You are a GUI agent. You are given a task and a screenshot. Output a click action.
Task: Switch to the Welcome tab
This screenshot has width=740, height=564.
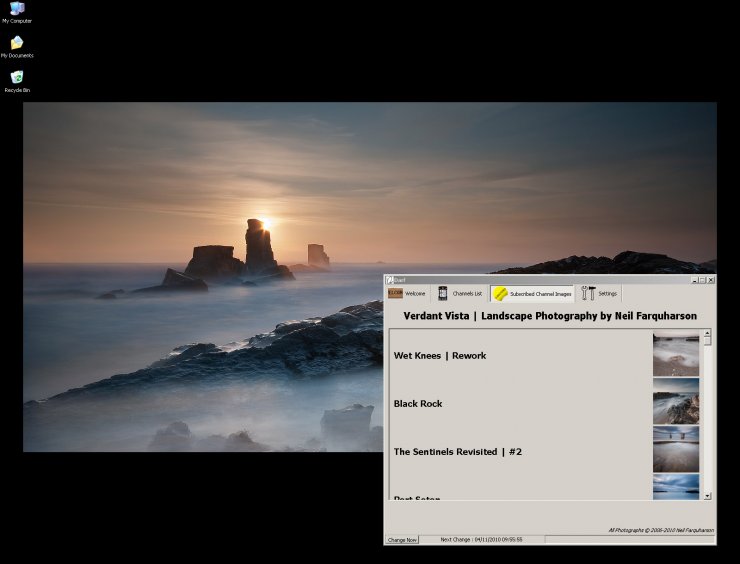click(407, 294)
